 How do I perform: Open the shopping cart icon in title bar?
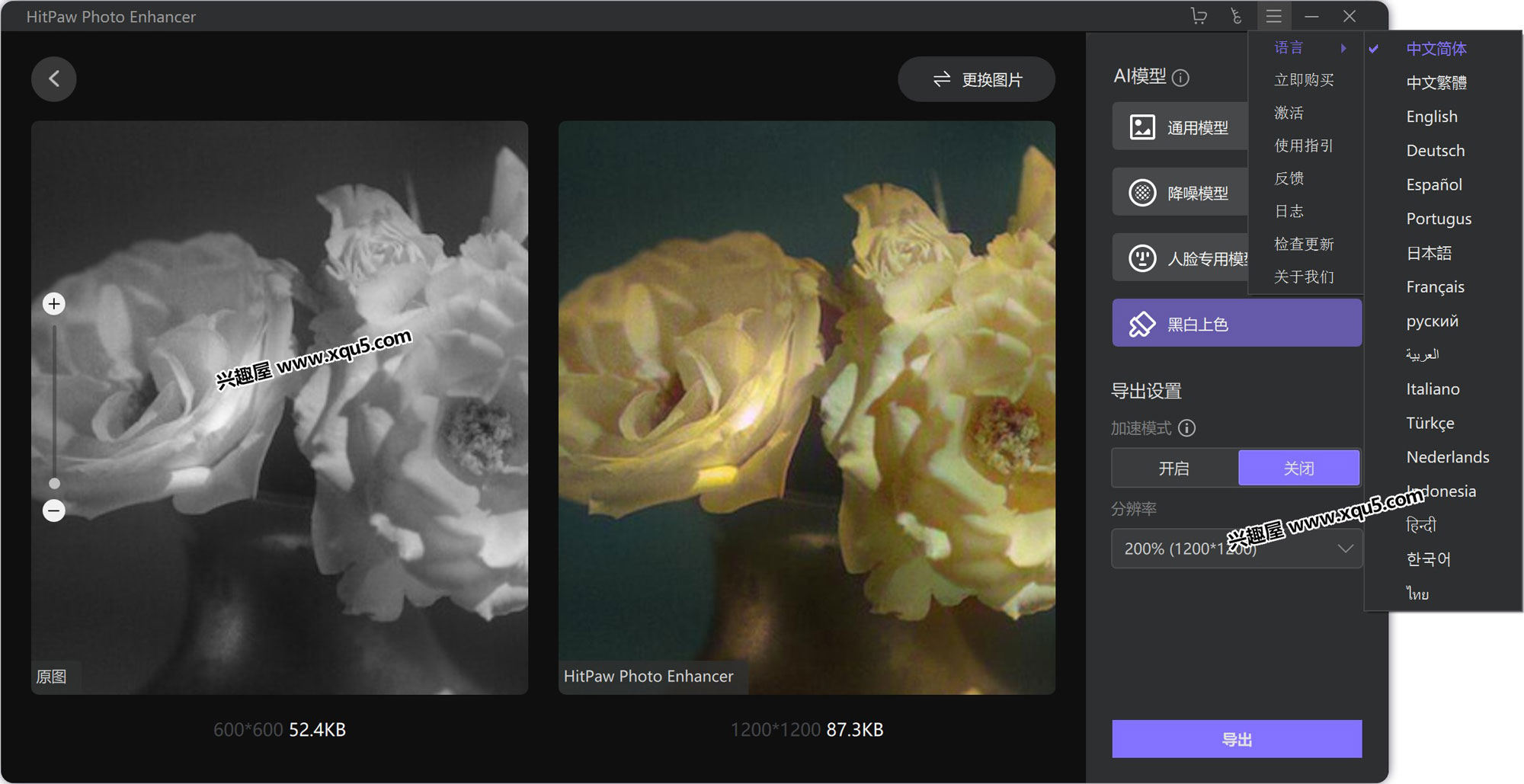[x=1199, y=16]
